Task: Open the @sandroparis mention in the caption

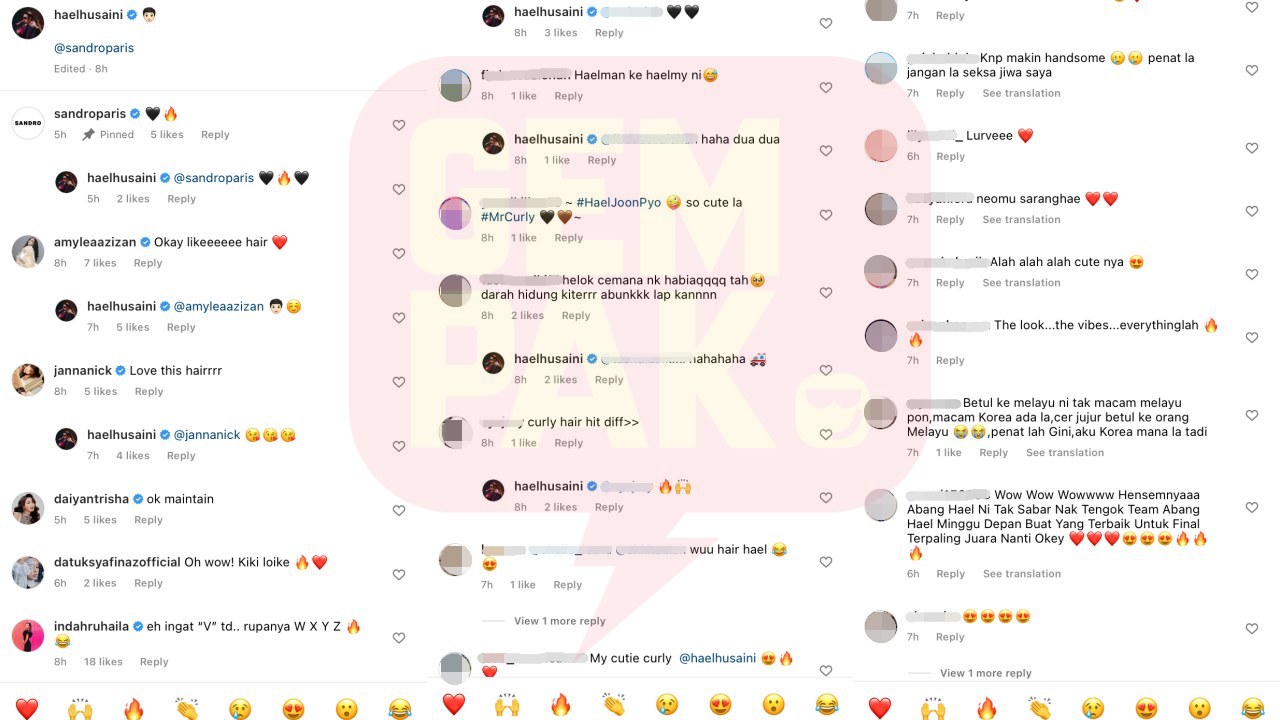Action: tap(93, 48)
